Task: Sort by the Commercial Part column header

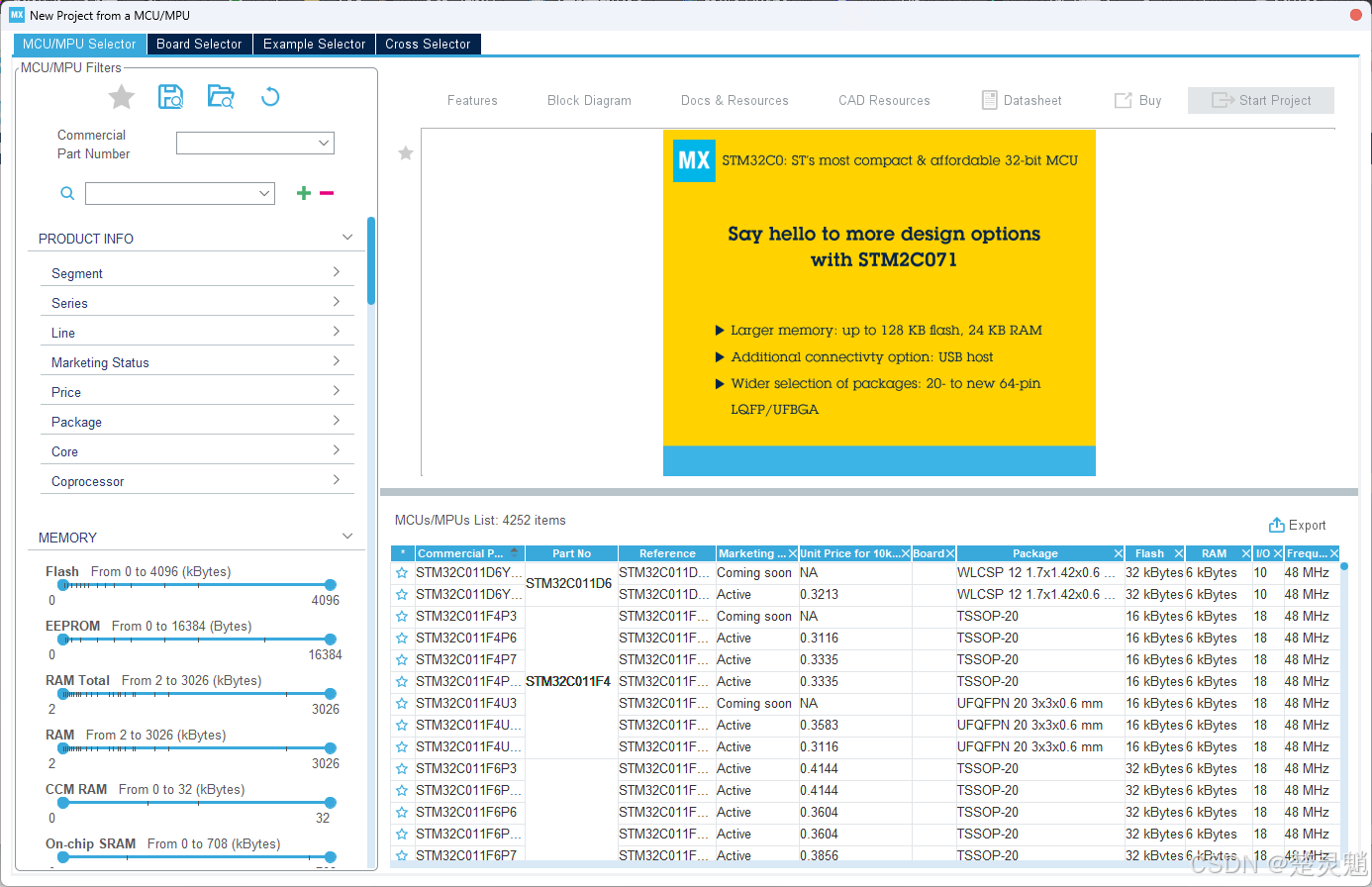Action: click(x=469, y=553)
